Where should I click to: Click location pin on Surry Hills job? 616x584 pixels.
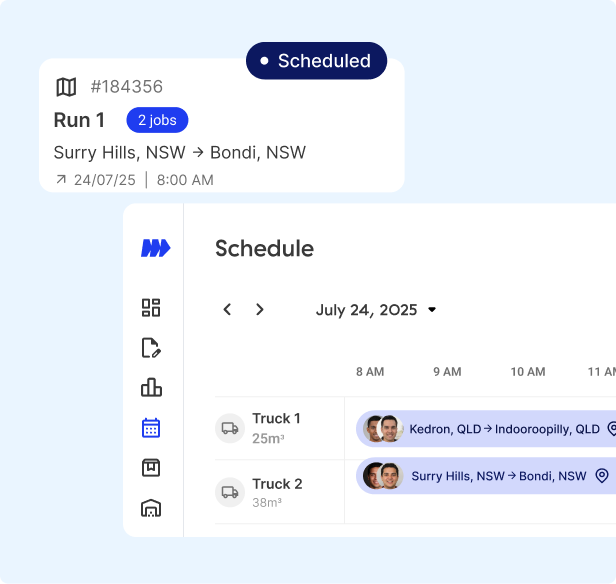coord(602,476)
